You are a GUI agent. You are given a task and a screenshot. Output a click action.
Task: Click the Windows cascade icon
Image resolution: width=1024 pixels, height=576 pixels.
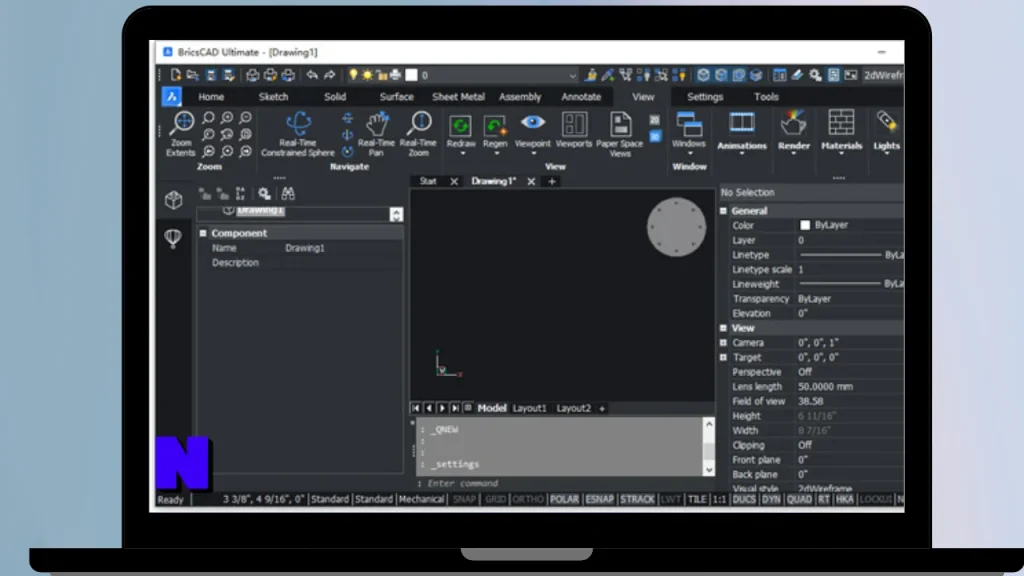click(689, 124)
